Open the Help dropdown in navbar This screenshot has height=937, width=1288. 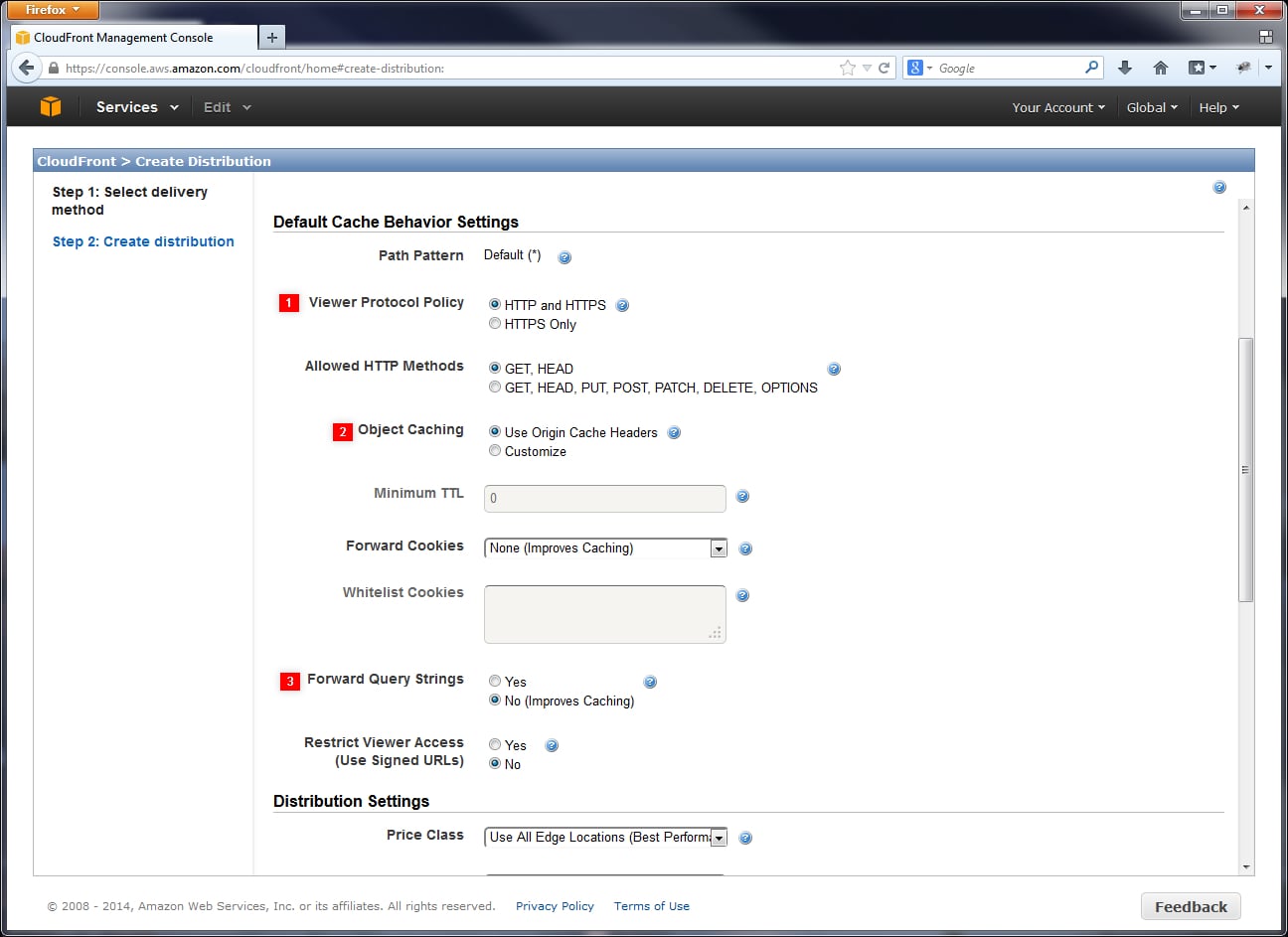1218,107
